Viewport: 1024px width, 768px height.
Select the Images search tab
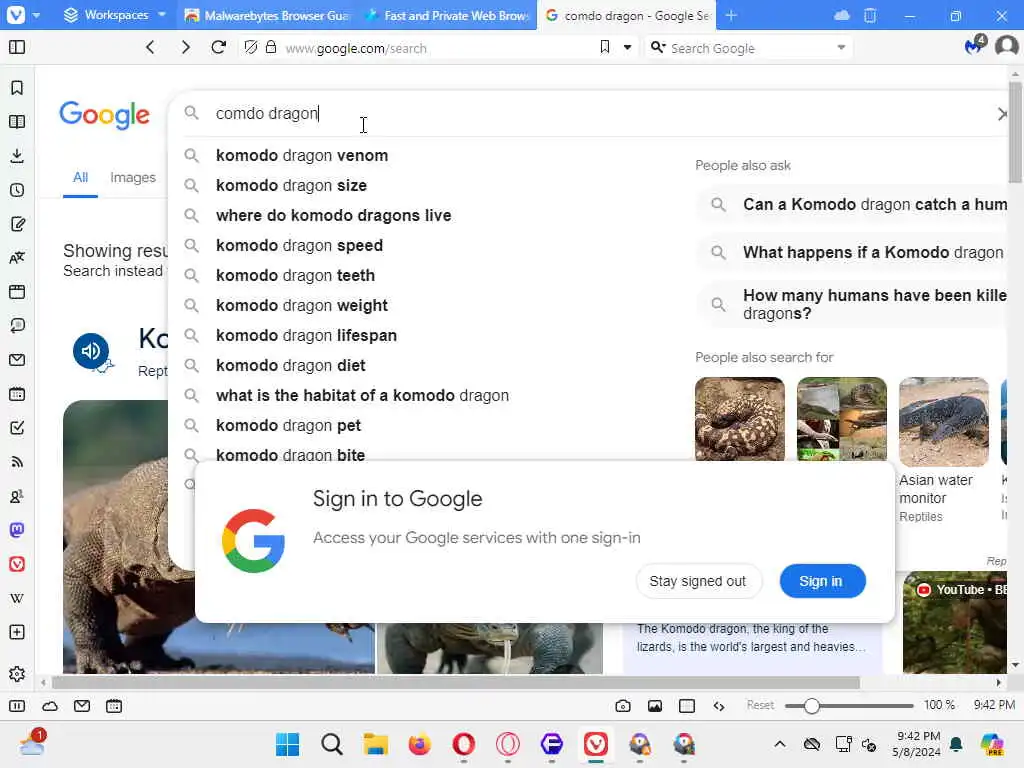133,177
